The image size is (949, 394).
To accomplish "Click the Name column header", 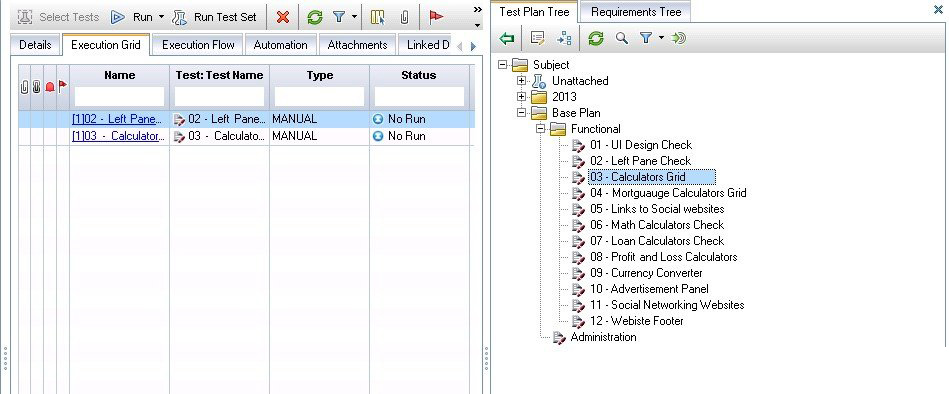I will click(119, 75).
